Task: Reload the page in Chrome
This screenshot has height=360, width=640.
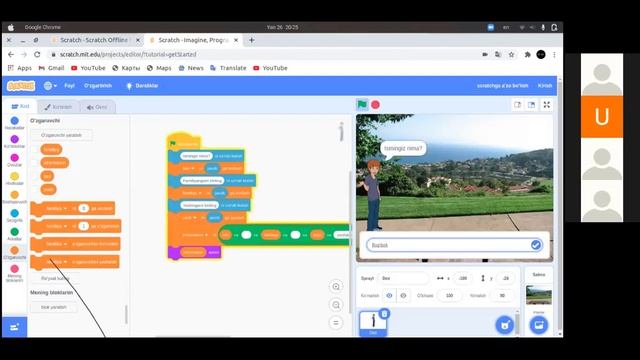Action: coord(37,54)
